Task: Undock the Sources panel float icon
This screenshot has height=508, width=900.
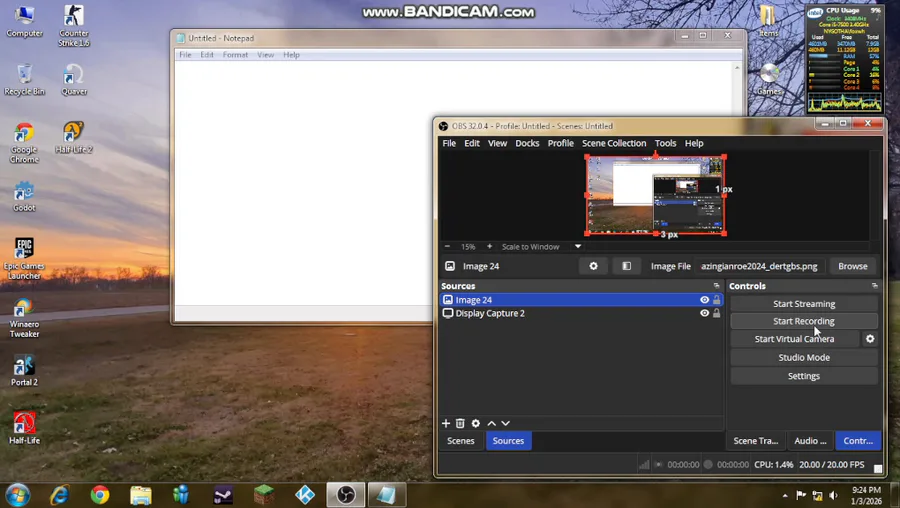Action: (x=716, y=285)
